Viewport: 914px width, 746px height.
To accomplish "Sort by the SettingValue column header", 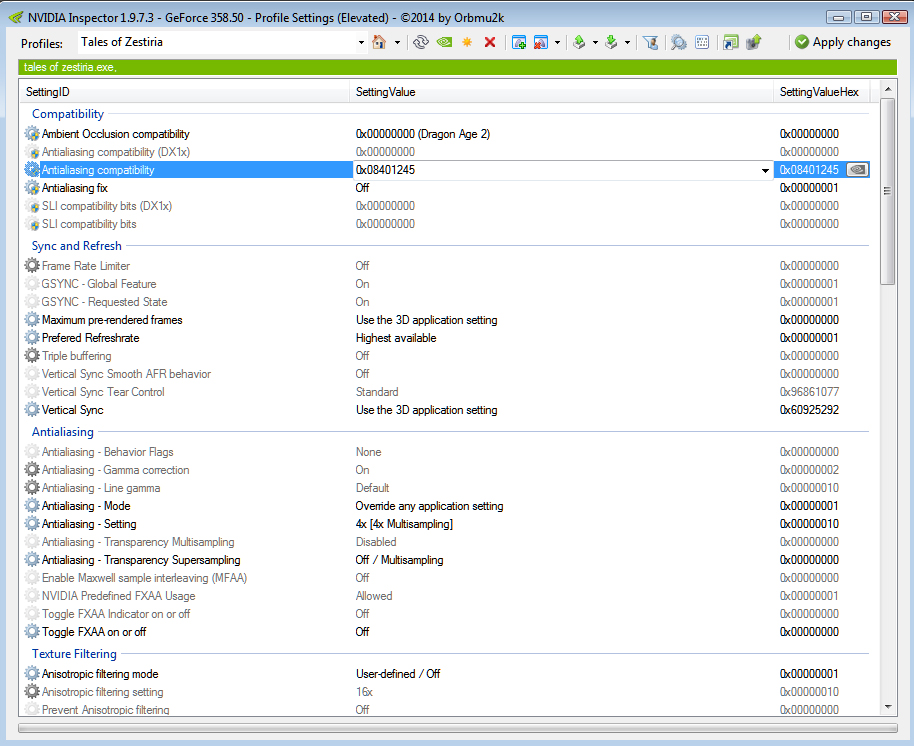I will (561, 92).
